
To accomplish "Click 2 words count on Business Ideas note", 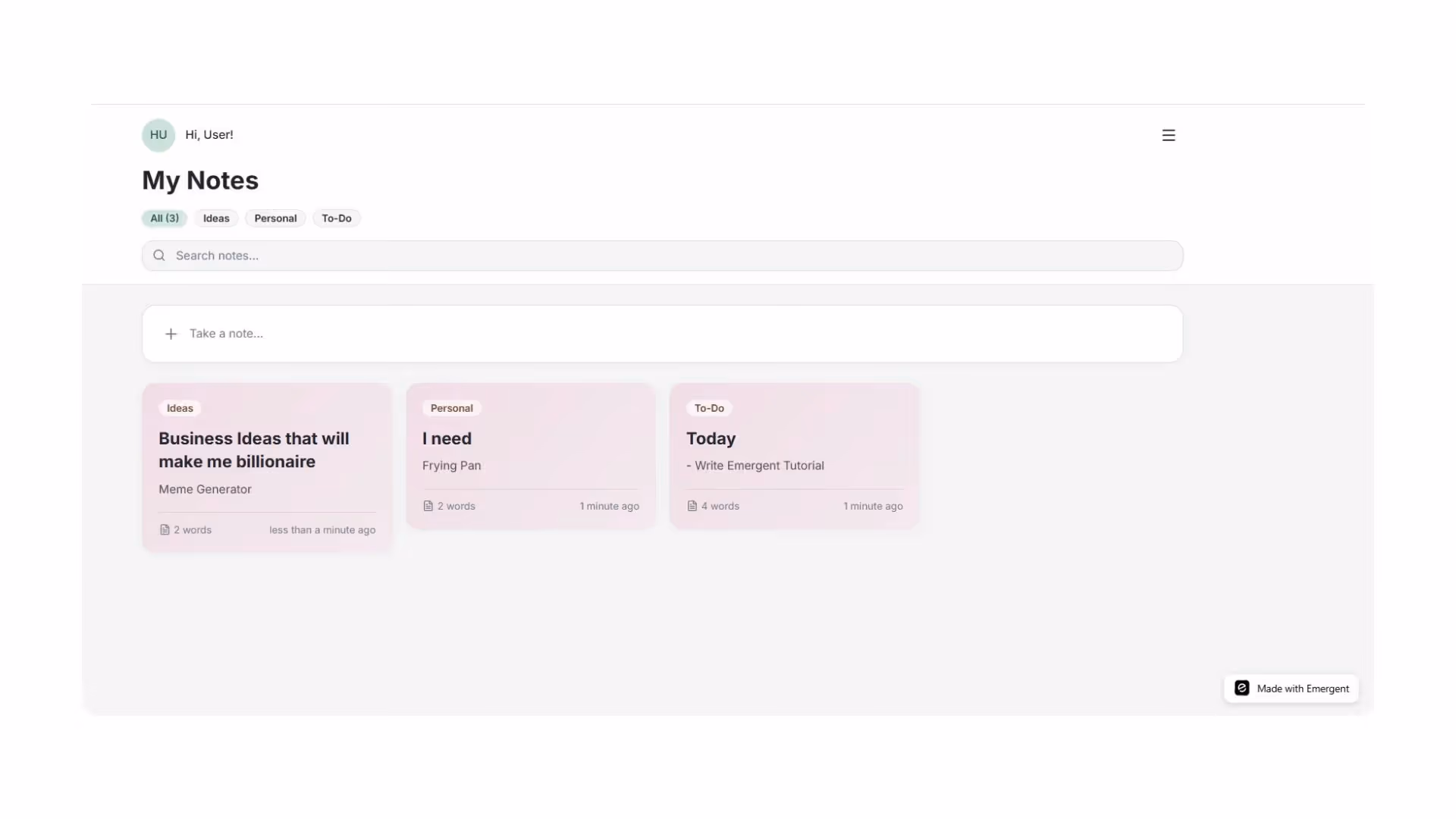I will click(192, 530).
